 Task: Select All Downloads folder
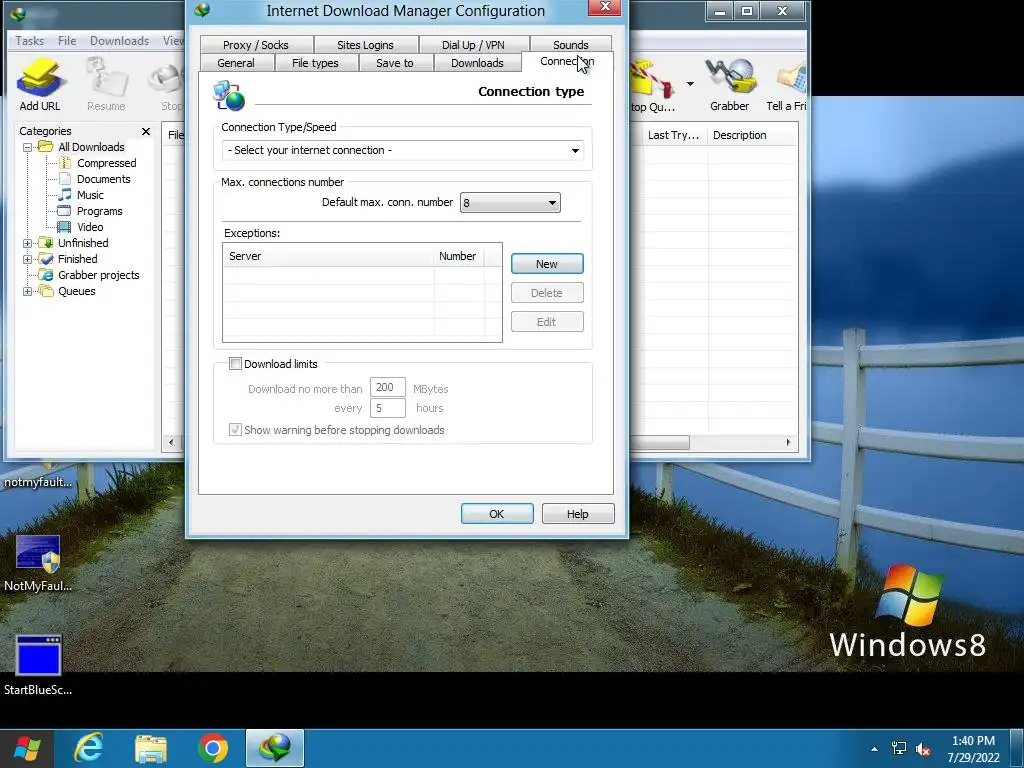coord(82,147)
